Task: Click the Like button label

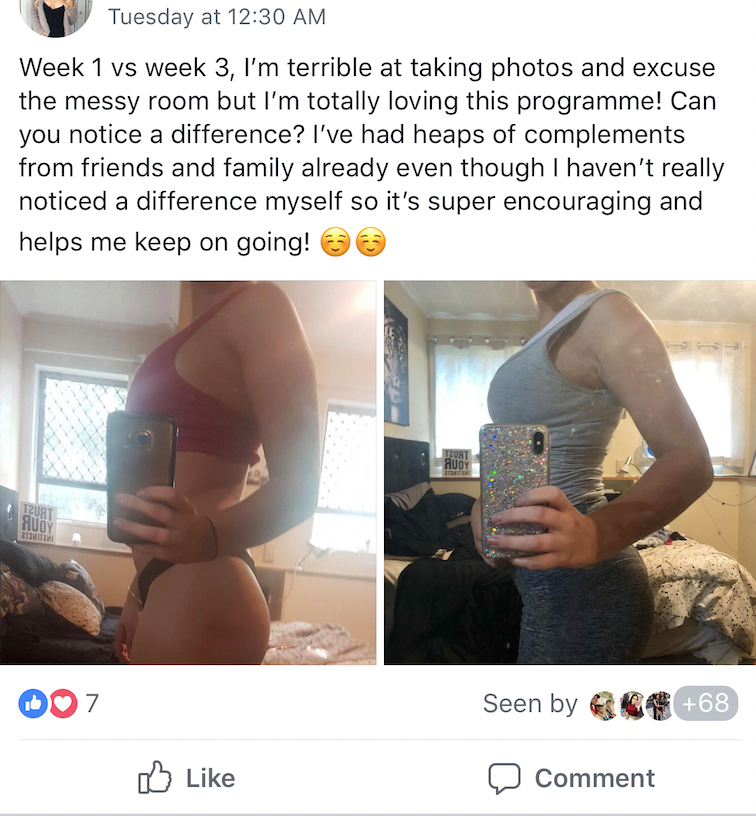Action: click(211, 779)
